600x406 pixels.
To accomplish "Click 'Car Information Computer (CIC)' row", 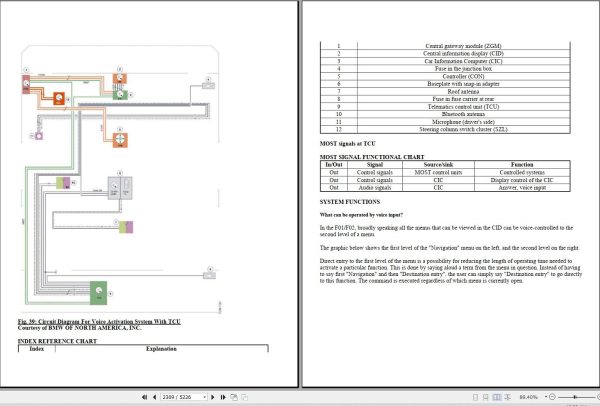I will pos(445,61).
